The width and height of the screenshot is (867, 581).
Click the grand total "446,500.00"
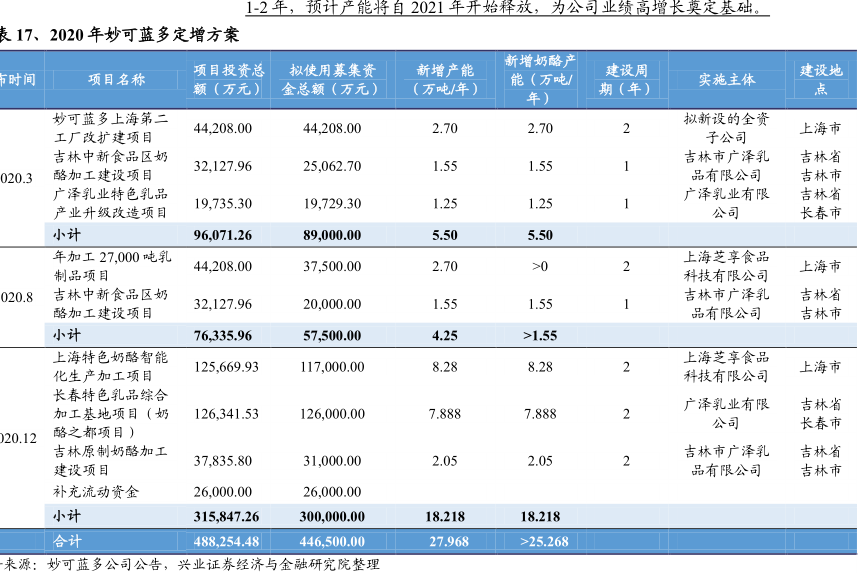[332, 541]
